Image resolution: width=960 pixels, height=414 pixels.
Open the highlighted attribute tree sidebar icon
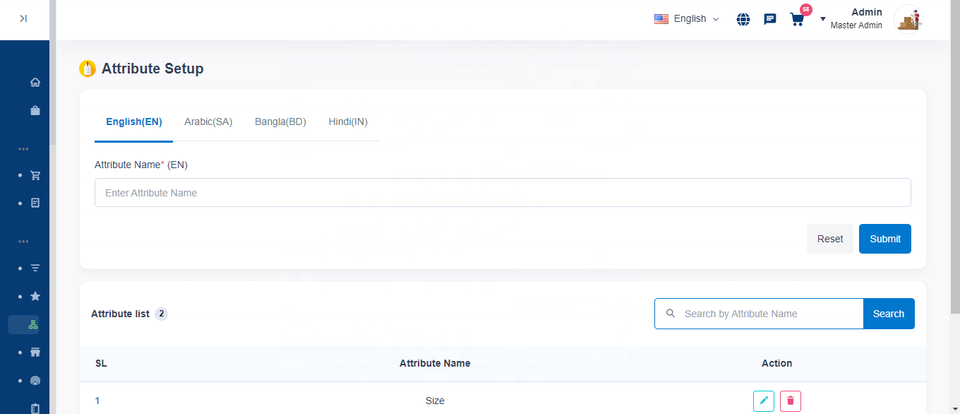click(34, 325)
